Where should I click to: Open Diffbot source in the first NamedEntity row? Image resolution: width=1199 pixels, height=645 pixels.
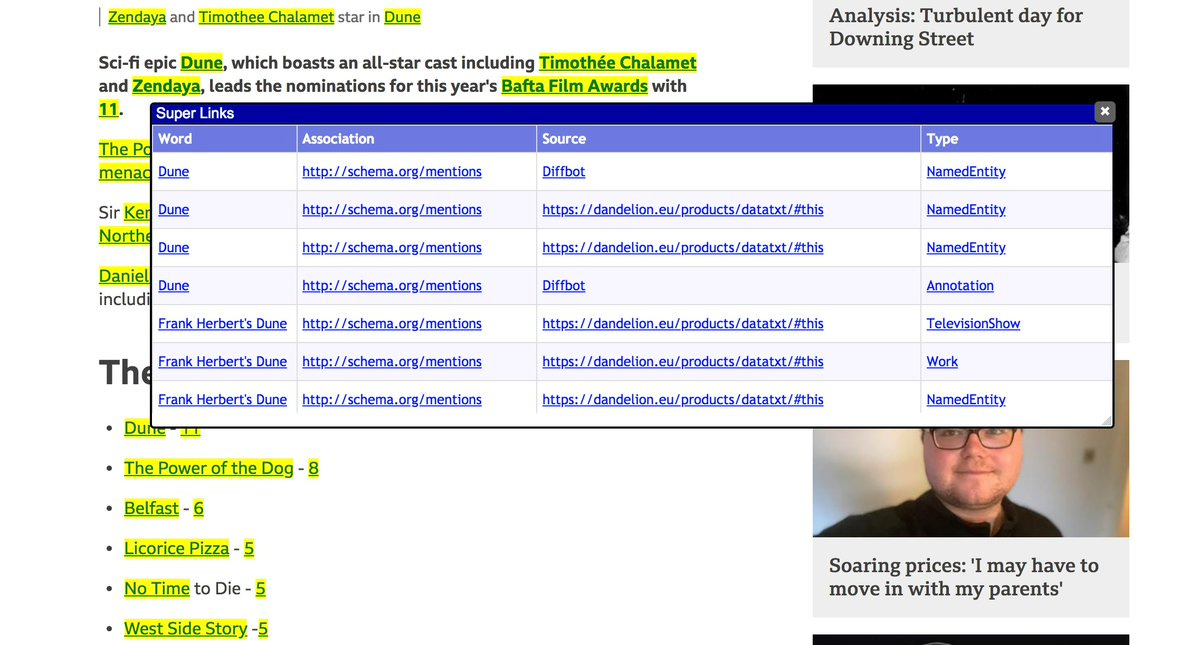tap(564, 172)
